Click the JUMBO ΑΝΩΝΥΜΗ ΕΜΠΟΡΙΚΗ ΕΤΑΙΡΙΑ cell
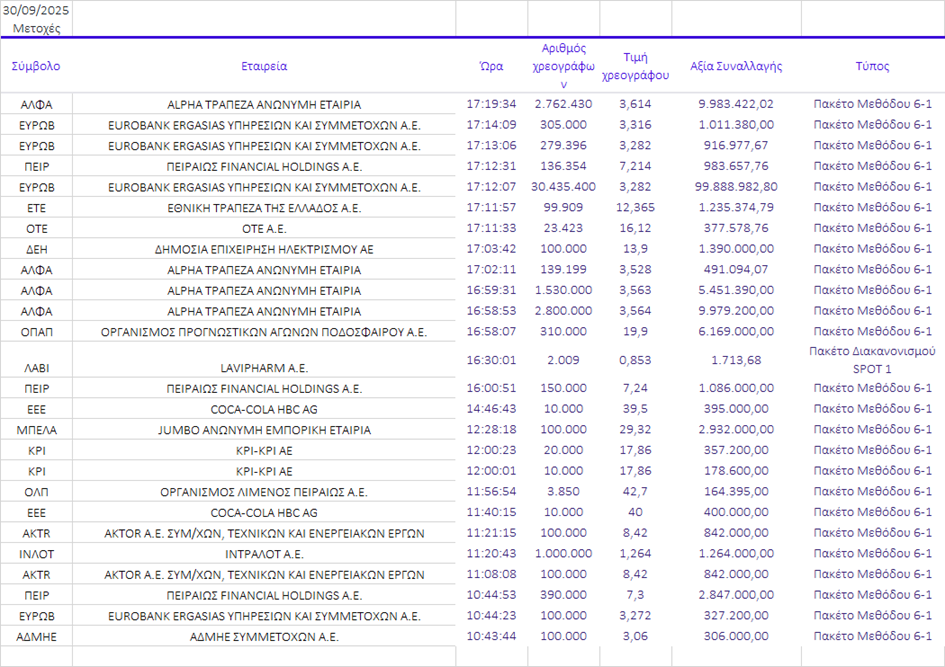 point(264,430)
